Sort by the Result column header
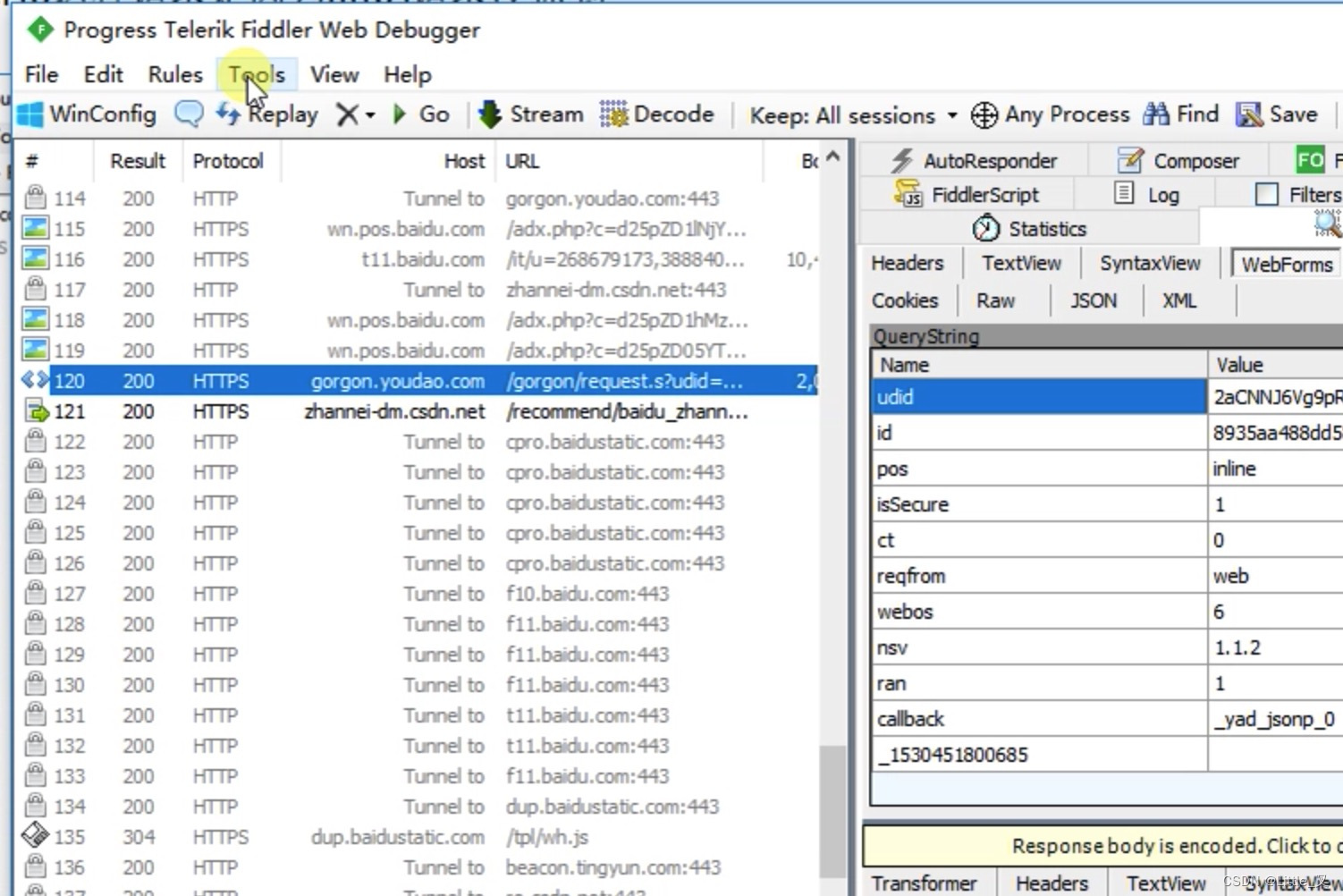This screenshot has height=896, width=1343. click(x=138, y=161)
